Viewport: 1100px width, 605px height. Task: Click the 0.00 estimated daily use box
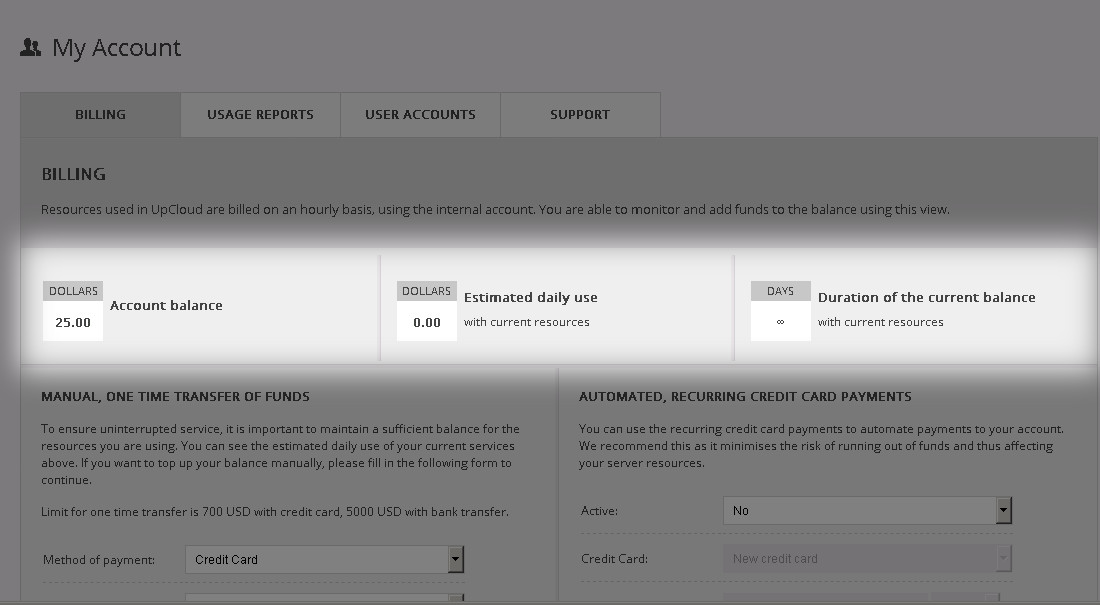[x=427, y=322]
